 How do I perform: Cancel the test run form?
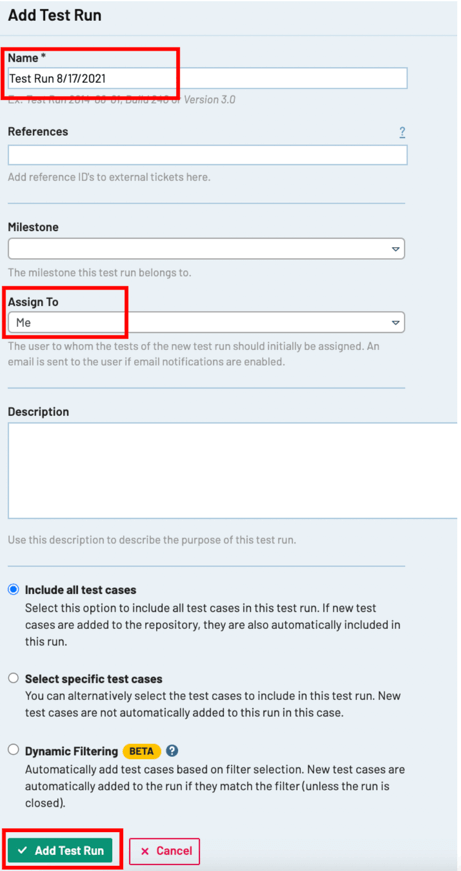[164, 850]
